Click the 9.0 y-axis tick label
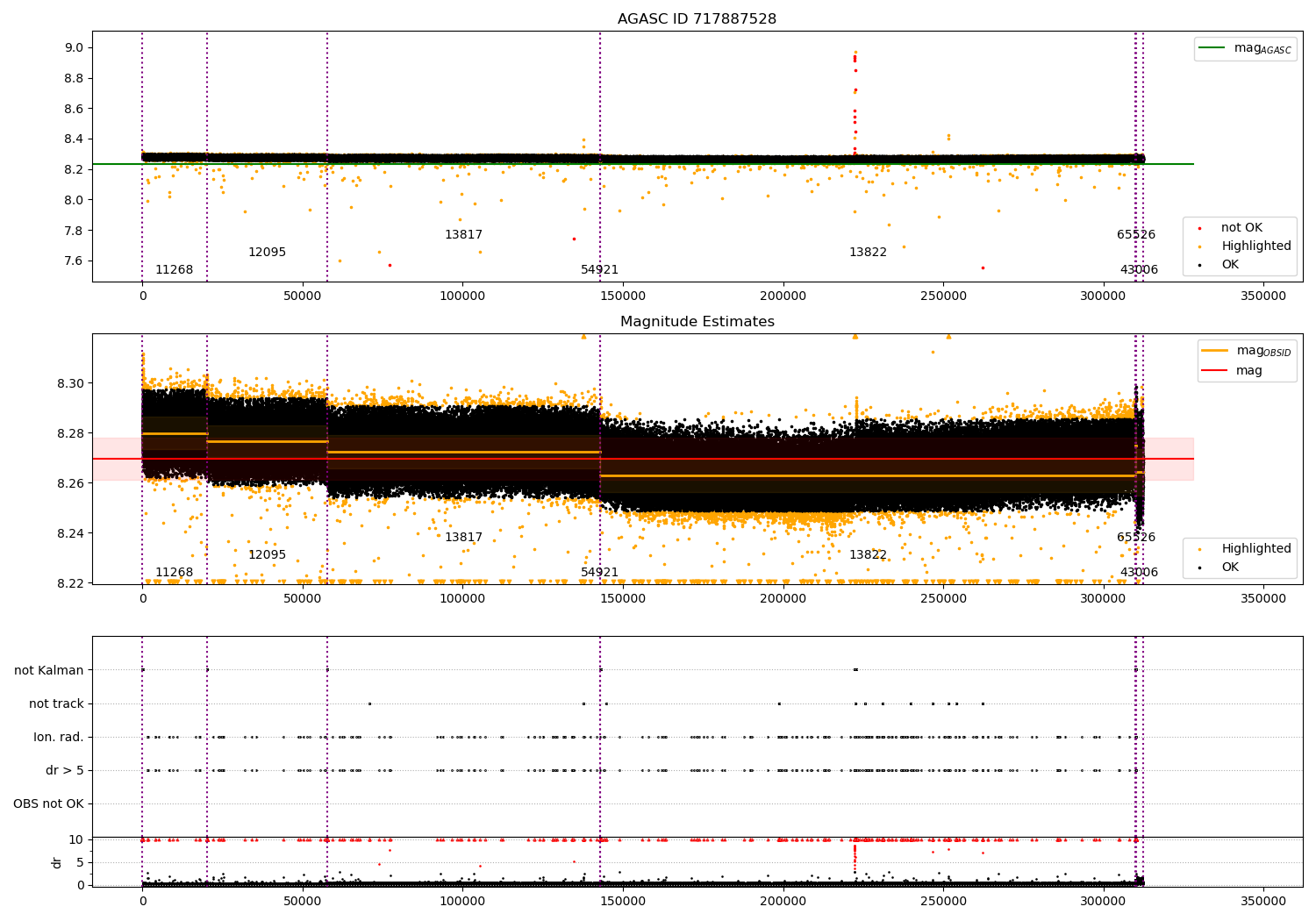 75,47
